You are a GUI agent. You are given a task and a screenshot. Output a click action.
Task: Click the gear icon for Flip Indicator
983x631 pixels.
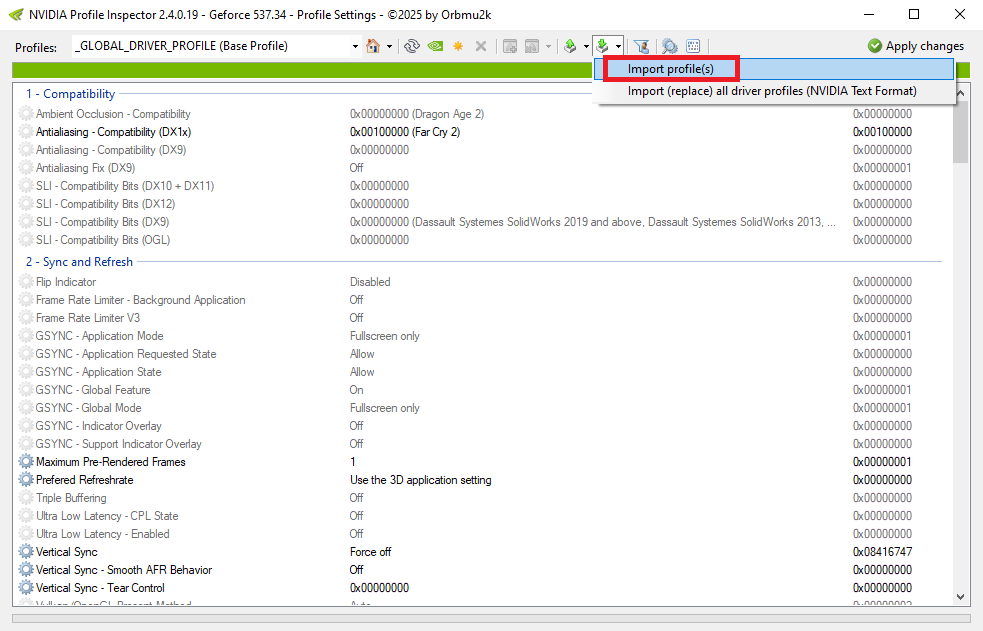tap(26, 282)
